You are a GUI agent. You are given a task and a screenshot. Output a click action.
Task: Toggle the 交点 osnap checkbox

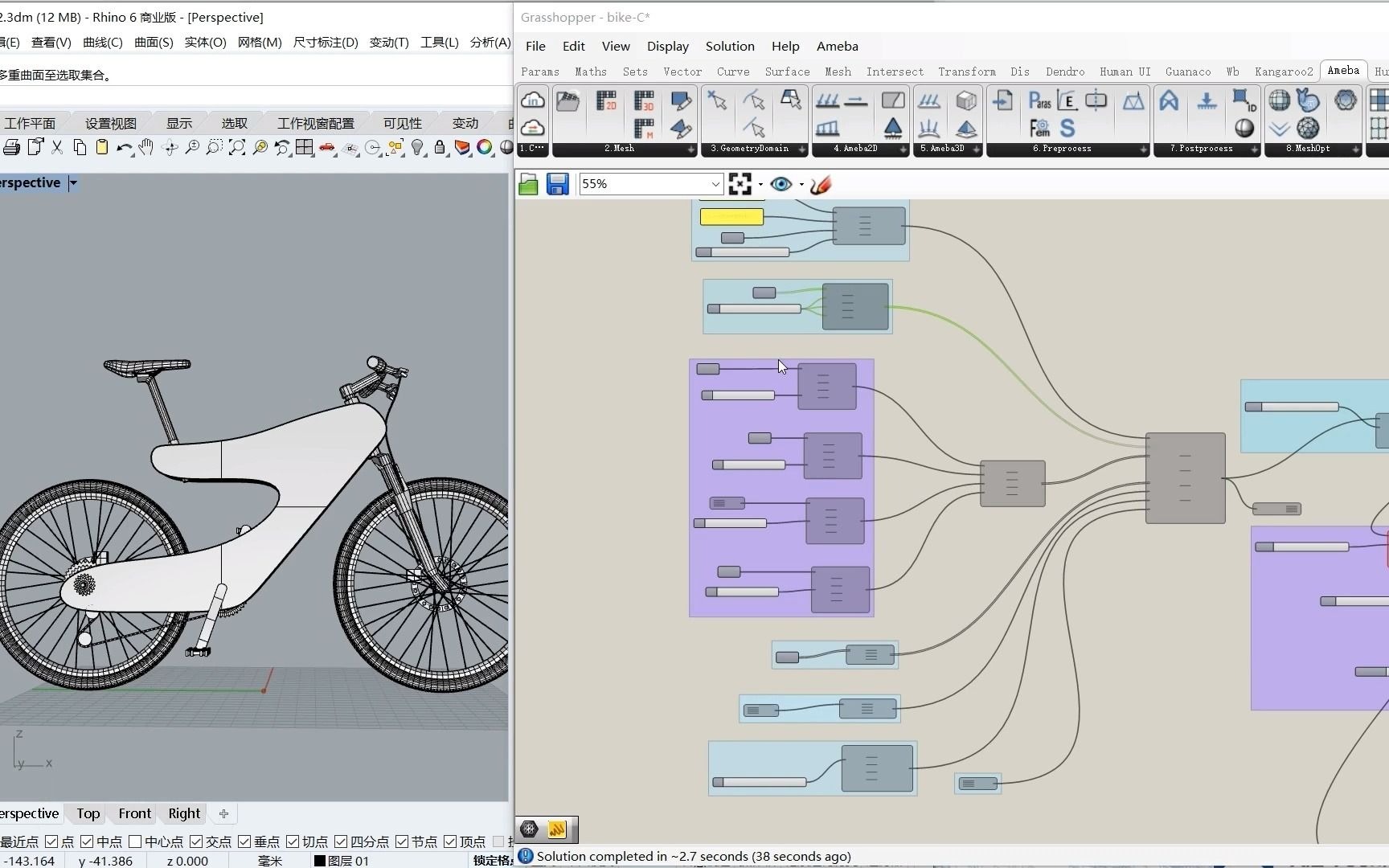[196, 841]
